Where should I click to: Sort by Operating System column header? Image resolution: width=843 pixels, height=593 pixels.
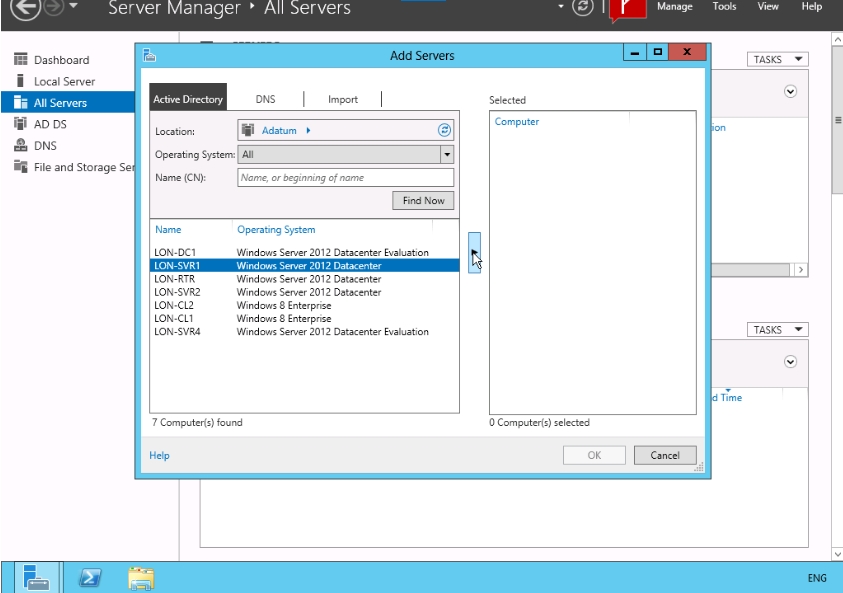(x=276, y=230)
